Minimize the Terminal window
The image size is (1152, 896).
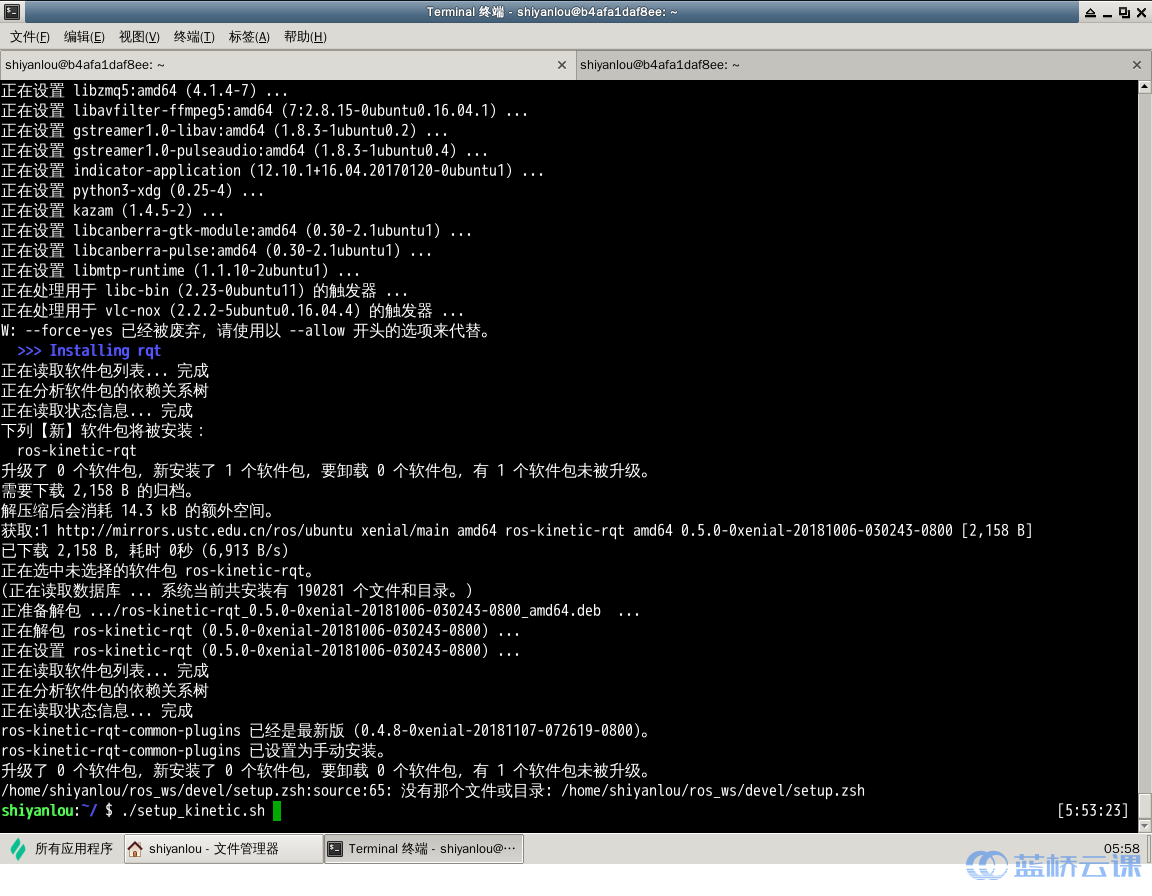click(x=1106, y=11)
